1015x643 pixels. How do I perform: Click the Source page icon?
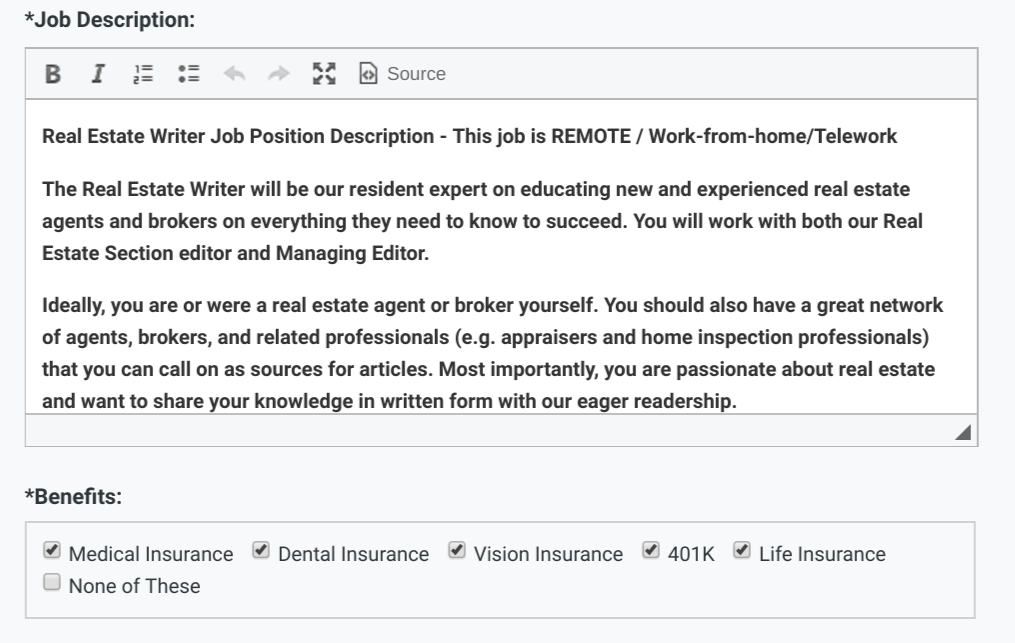(x=368, y=74)
